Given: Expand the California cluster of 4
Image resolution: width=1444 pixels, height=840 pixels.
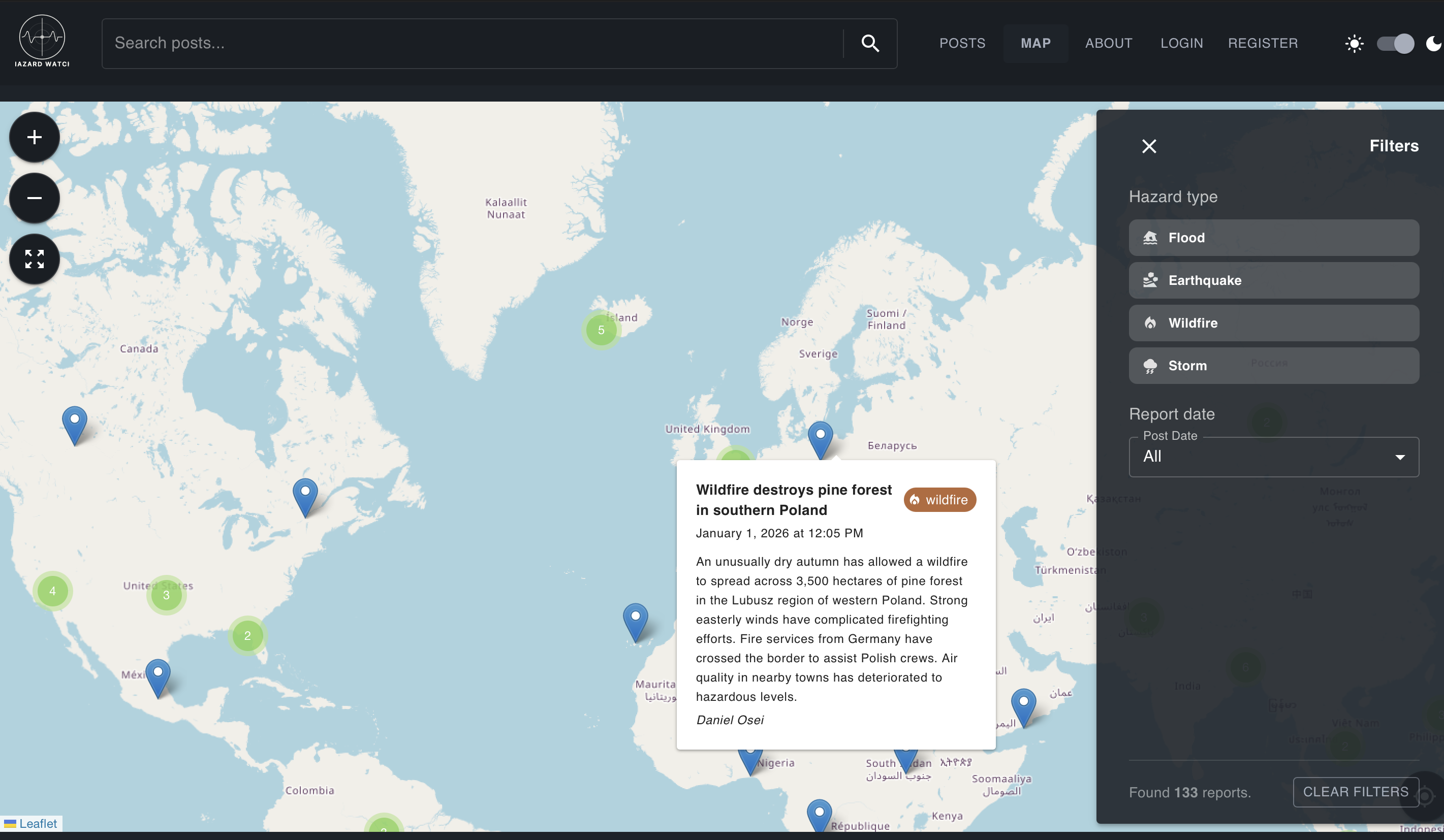Looking at the screenshot, I should 52,591.
